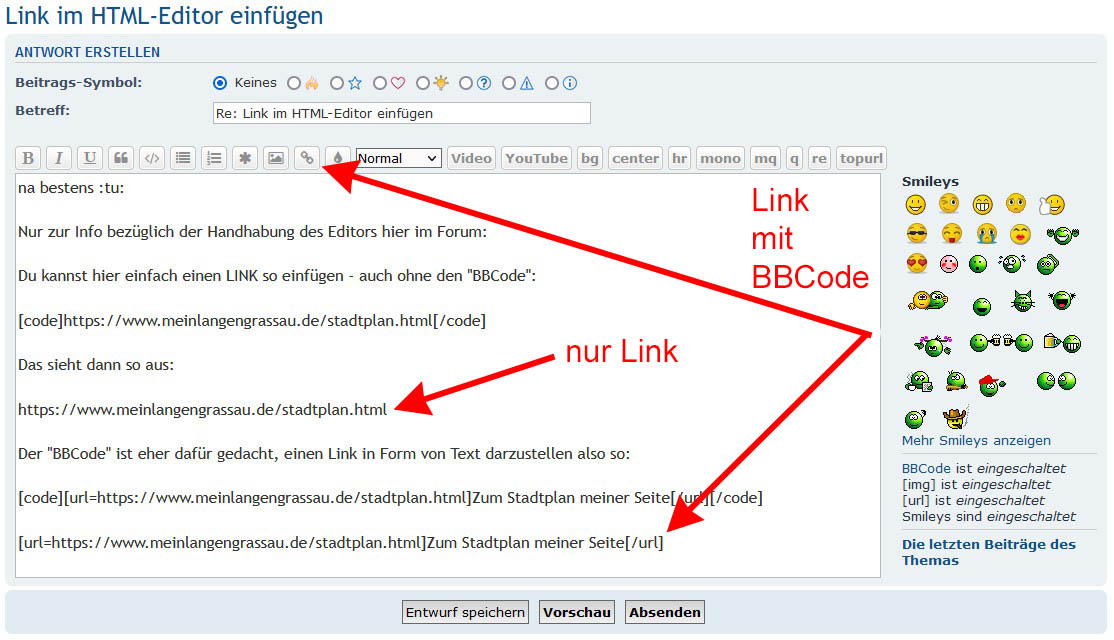Insert YouTube BBCode tag

[x=536, y=158]
